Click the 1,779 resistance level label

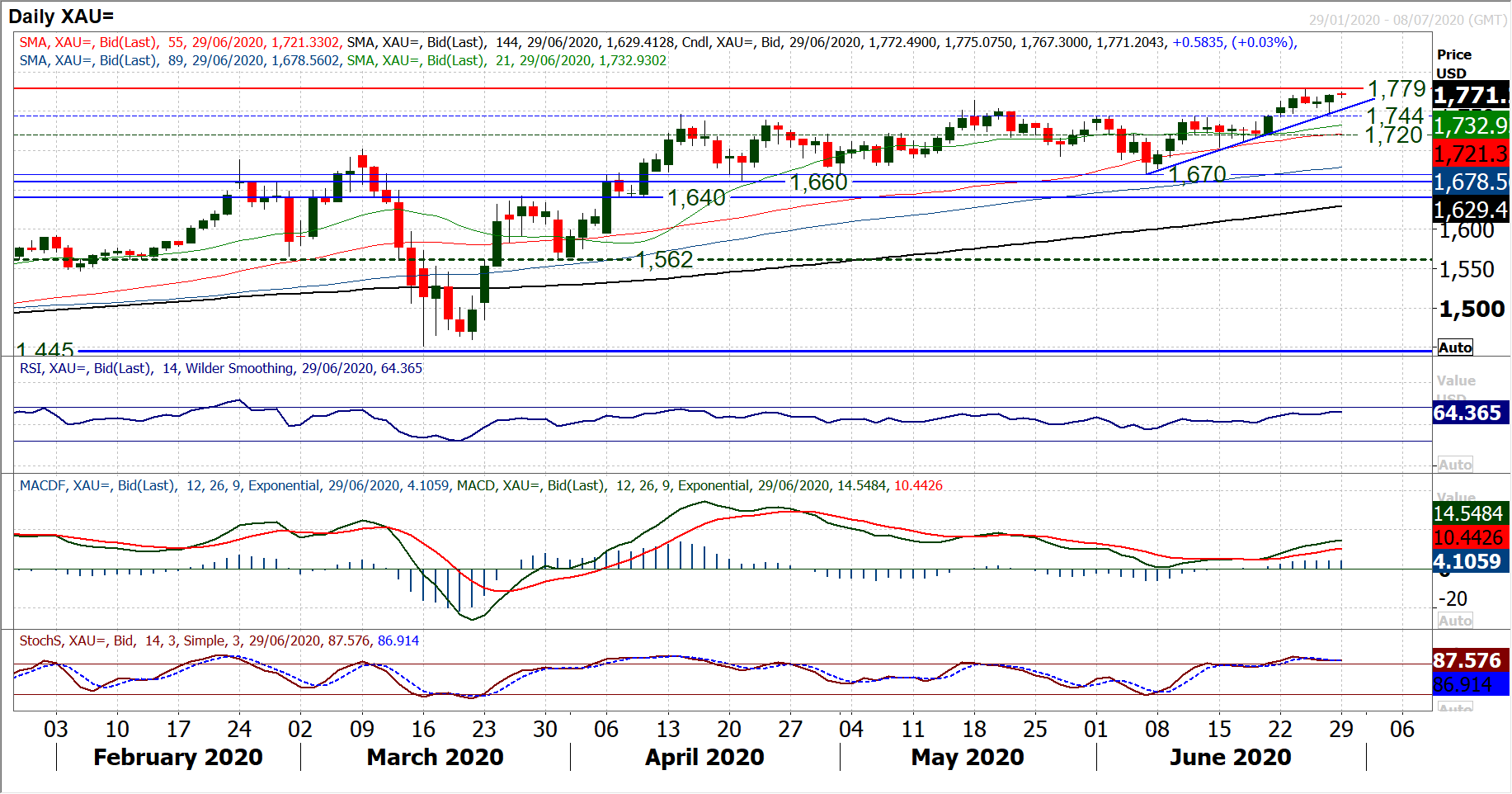[x=1397, y=88]
